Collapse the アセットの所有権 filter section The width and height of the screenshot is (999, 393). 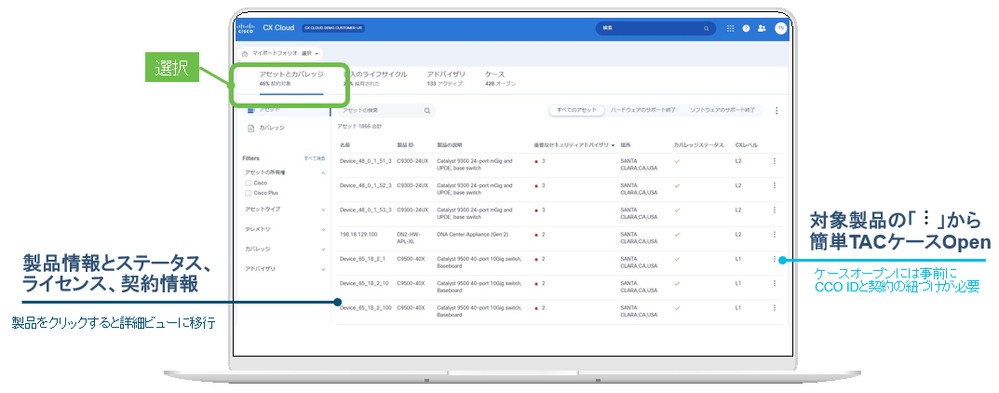click(322, 173)
